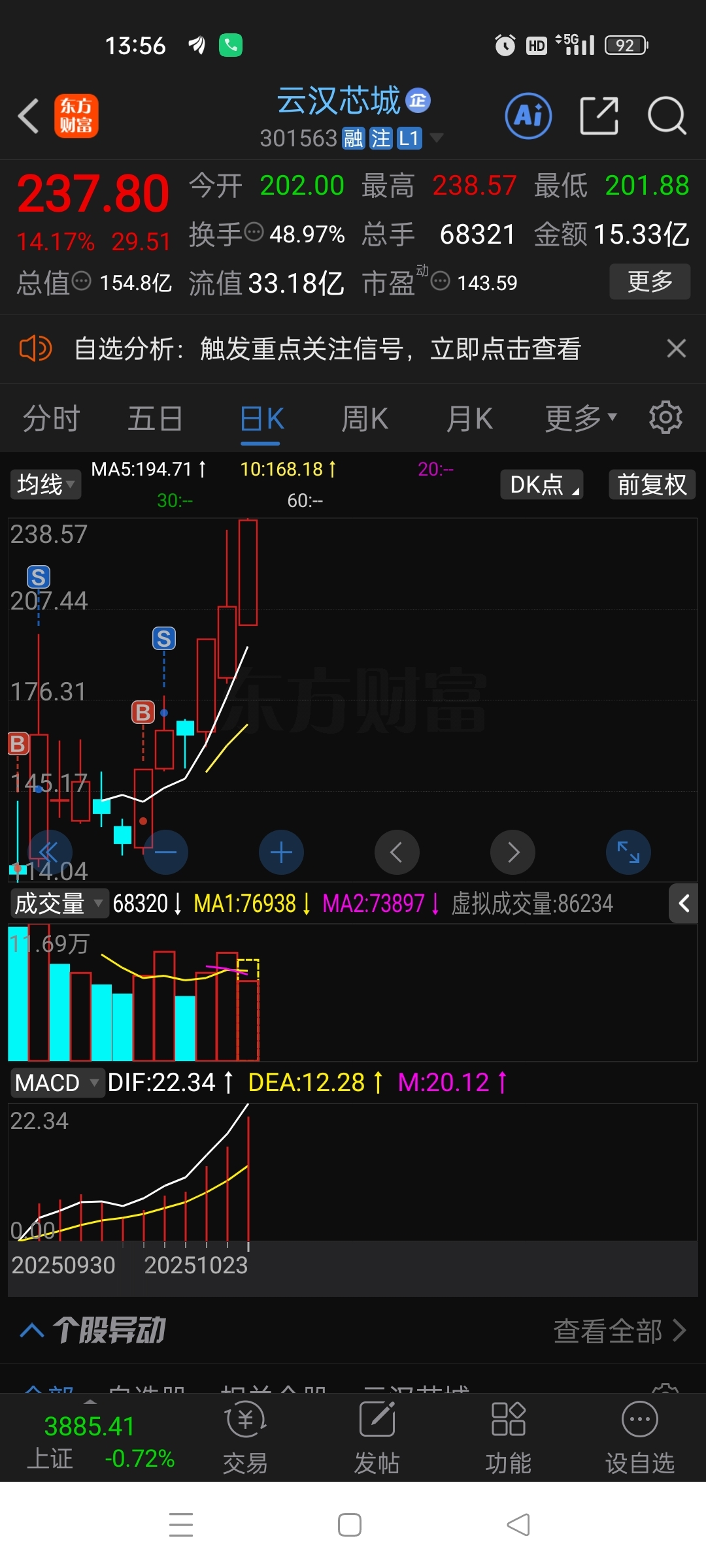Tap the 注 registration badge
The height and width of the screenshot is (1568, 706).
click(x=380, y=139)
